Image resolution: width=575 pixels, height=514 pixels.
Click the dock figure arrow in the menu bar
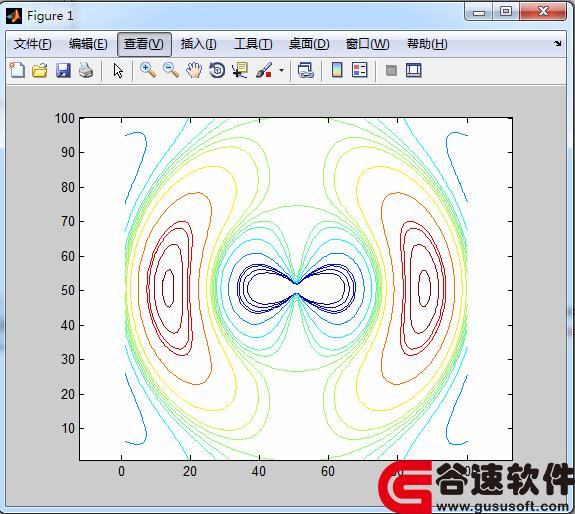point(558,43)
